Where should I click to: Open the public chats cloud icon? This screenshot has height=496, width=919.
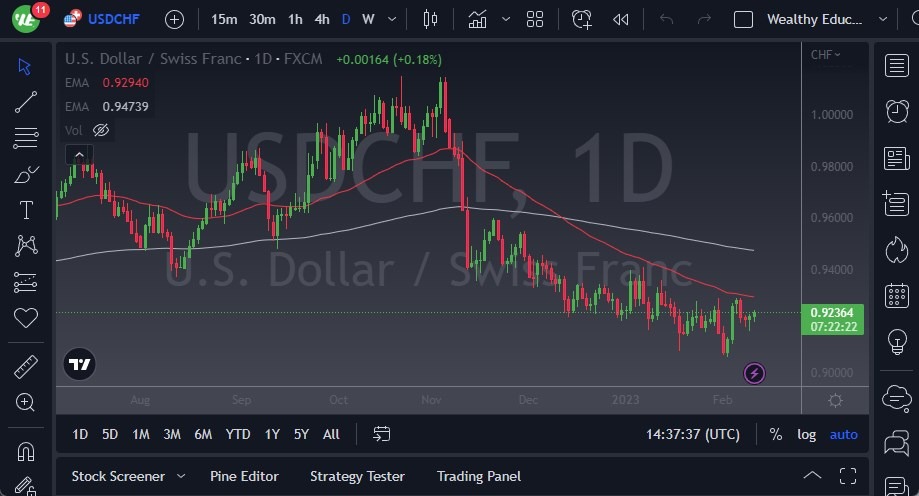pyautogui.click(x=897, y=398)
